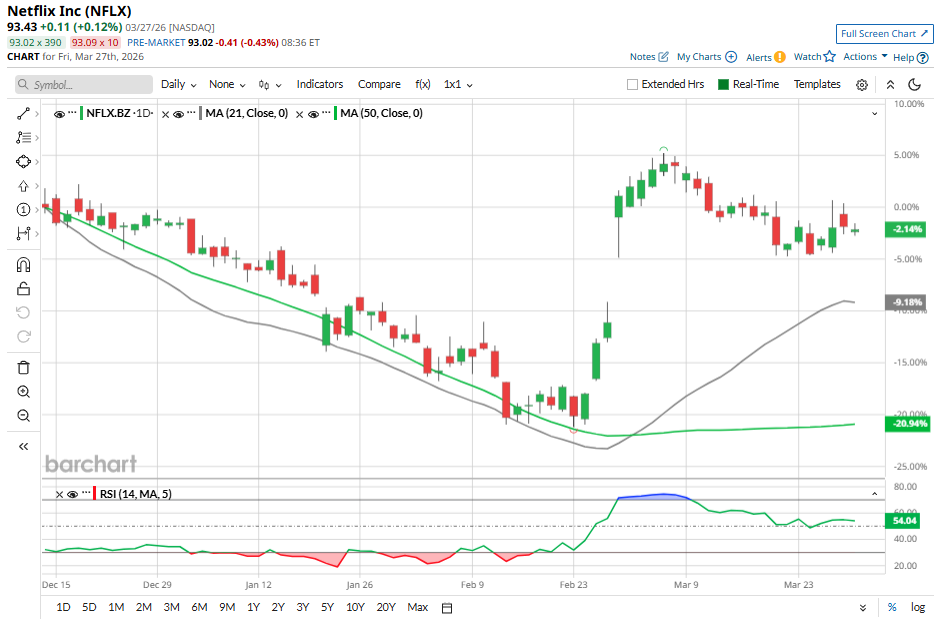
Task: Open the Actions dropdown menu
Action: tap(864, 57)
